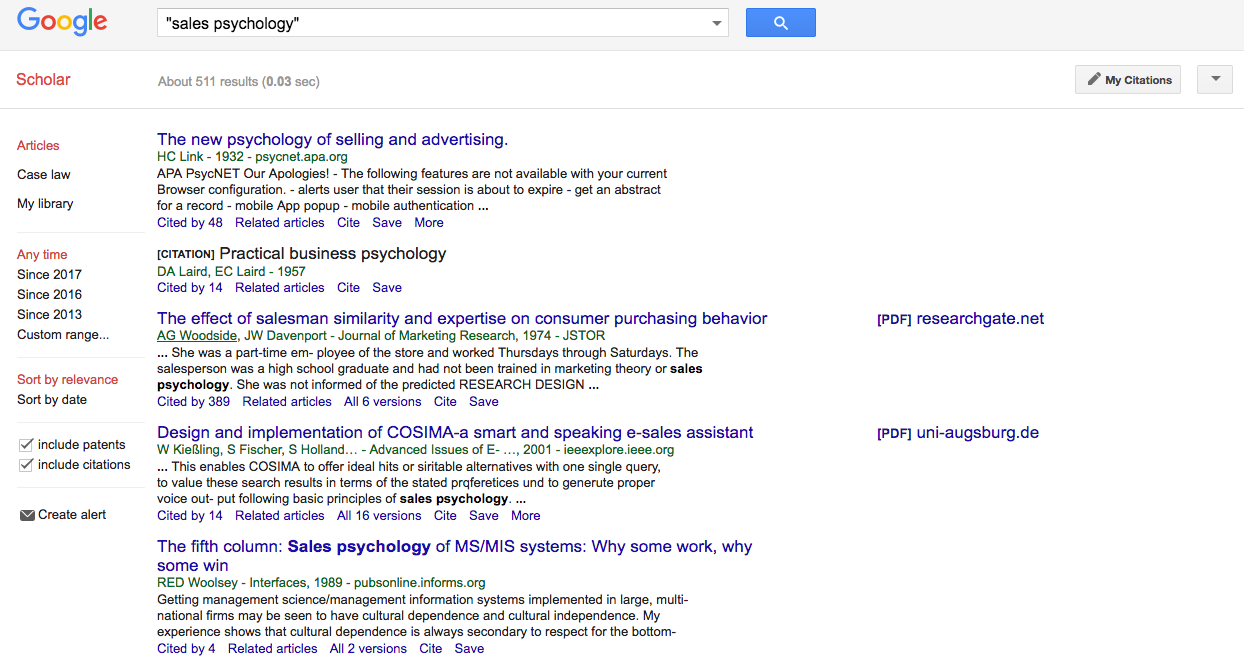Open The fifth column Sales psychology article
The width and height of the screenshot is (1244, 672).
454,556
